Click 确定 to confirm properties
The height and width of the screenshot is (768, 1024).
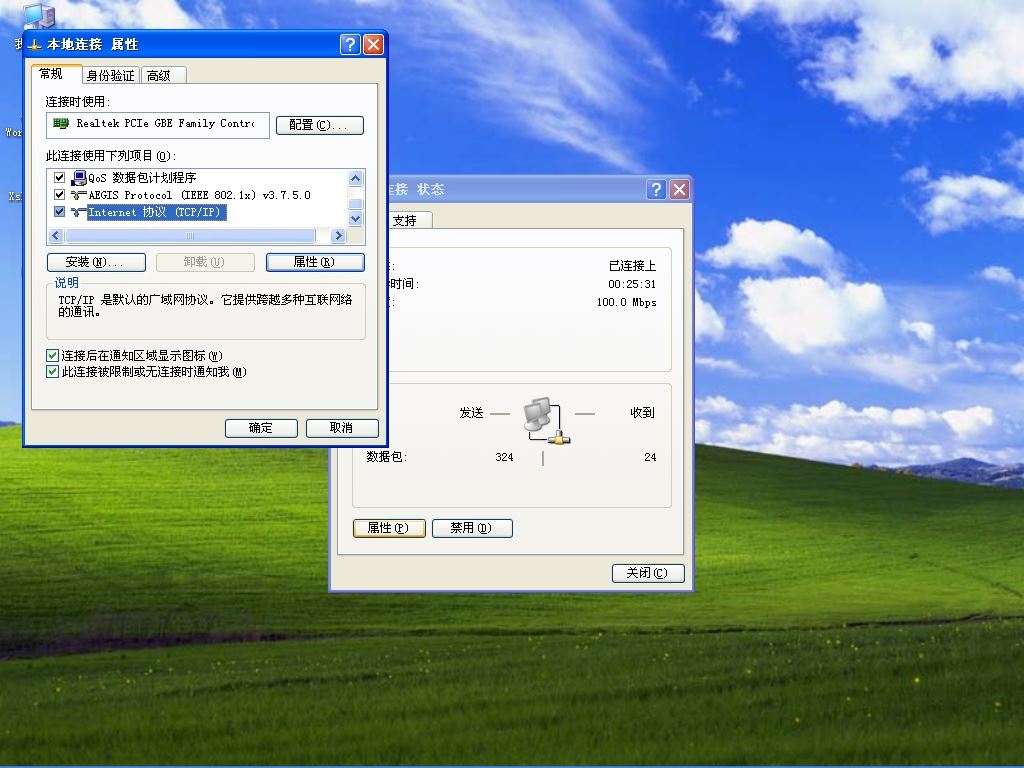coord(261,428)
